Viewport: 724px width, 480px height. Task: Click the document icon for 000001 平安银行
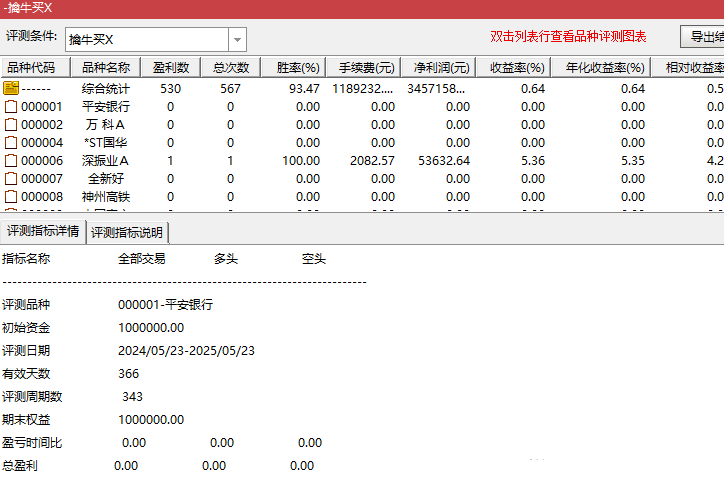point(11,107)
